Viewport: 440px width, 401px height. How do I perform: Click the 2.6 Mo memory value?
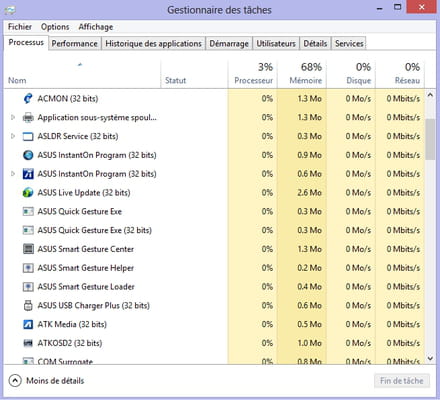(309, 193)
